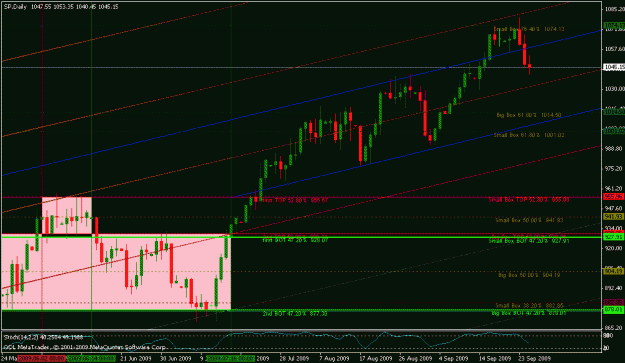Image resolution: width=625 pixels, height=363 pixels.
Task: Click the 947.60 price scale label
Action: 615,208
